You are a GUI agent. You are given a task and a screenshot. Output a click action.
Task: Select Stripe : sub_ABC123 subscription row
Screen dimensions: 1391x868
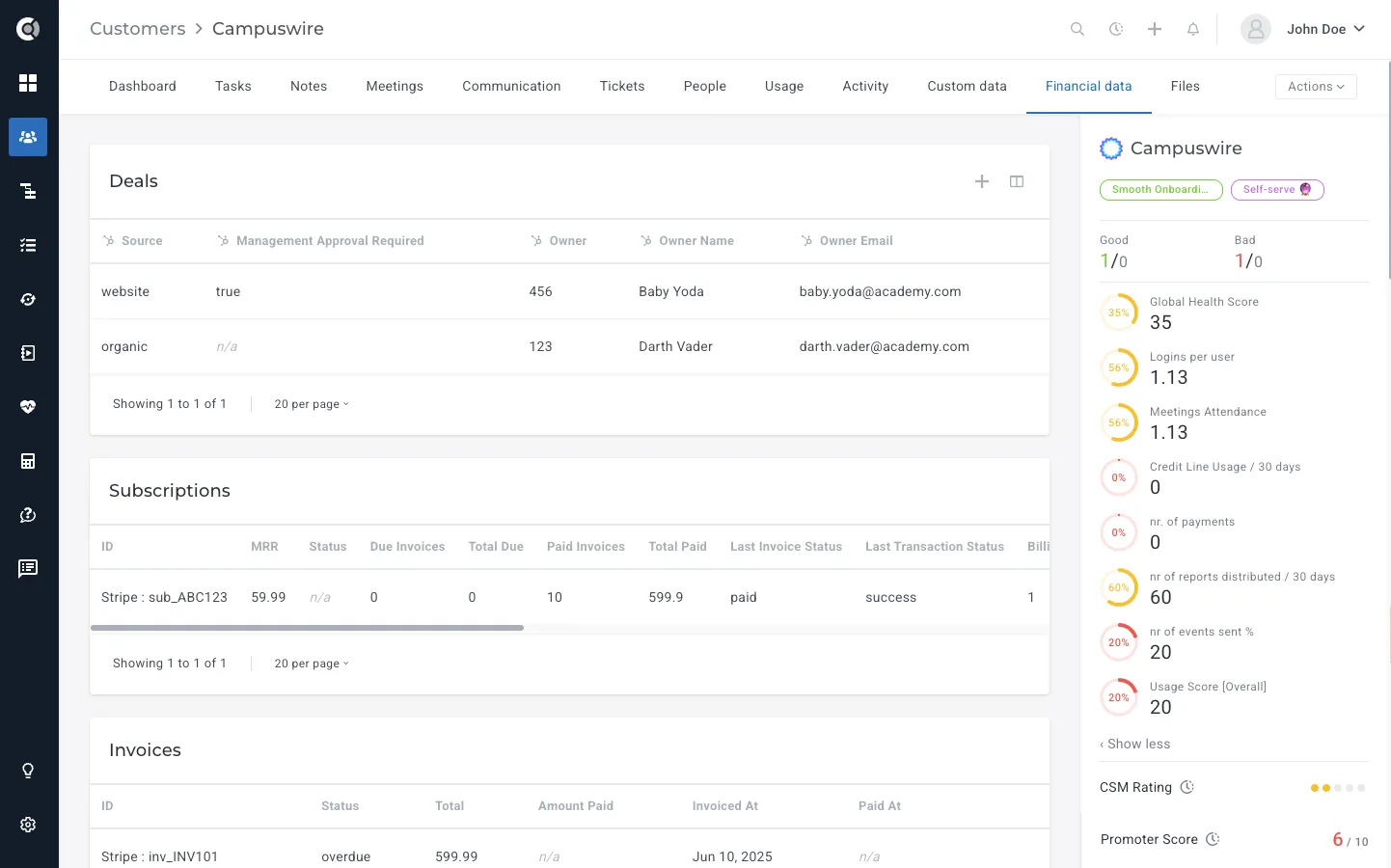569,598
